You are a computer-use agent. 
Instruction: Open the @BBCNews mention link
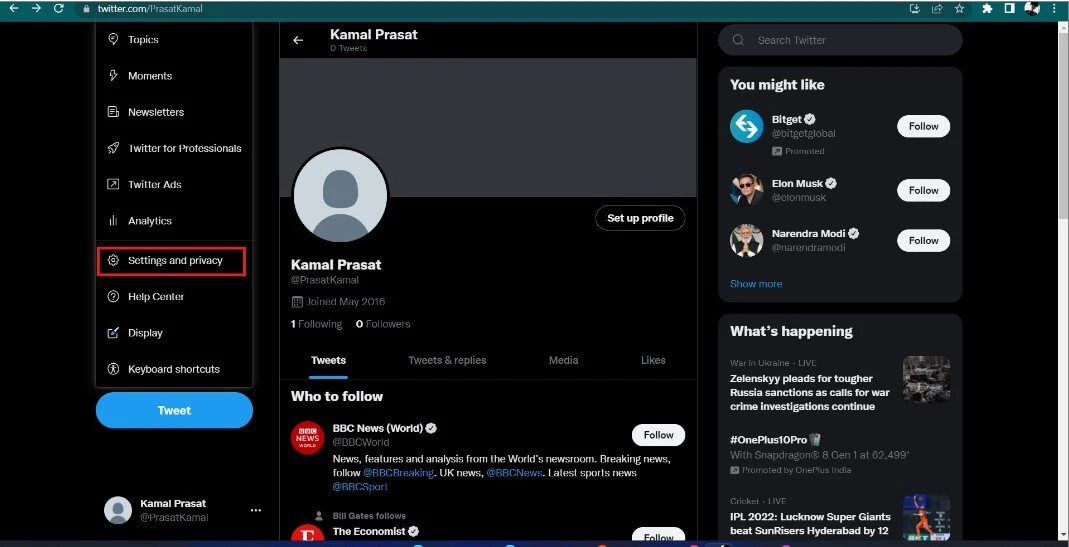click(x=515, y=473)
